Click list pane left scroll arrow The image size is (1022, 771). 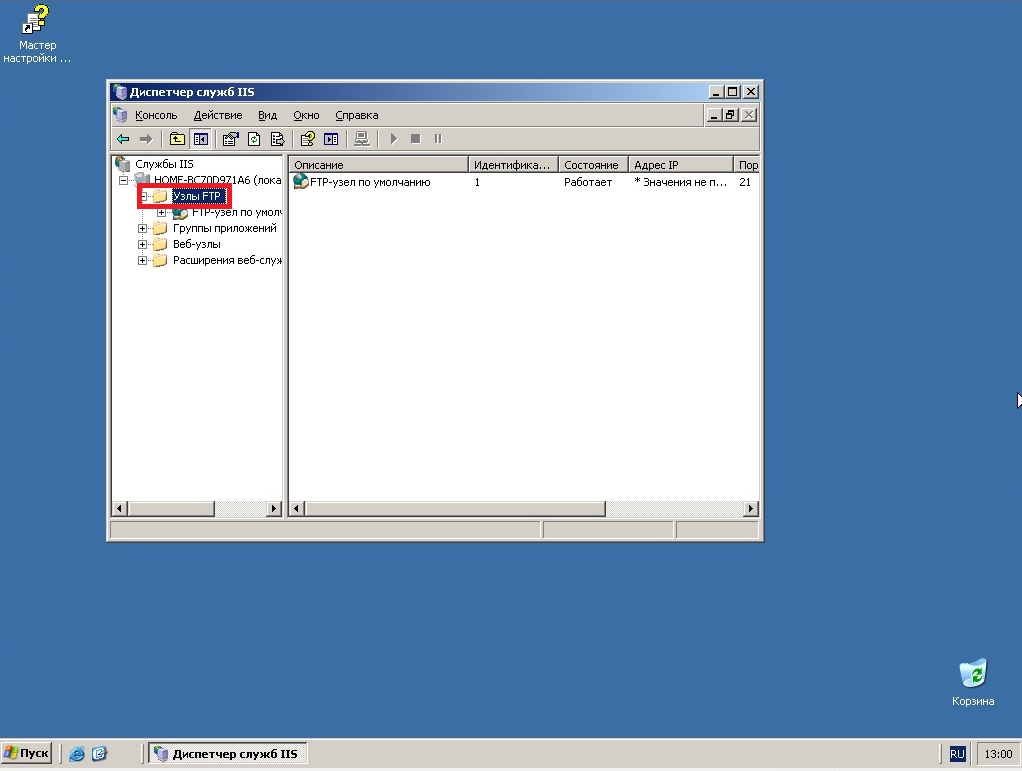[297, 508]
